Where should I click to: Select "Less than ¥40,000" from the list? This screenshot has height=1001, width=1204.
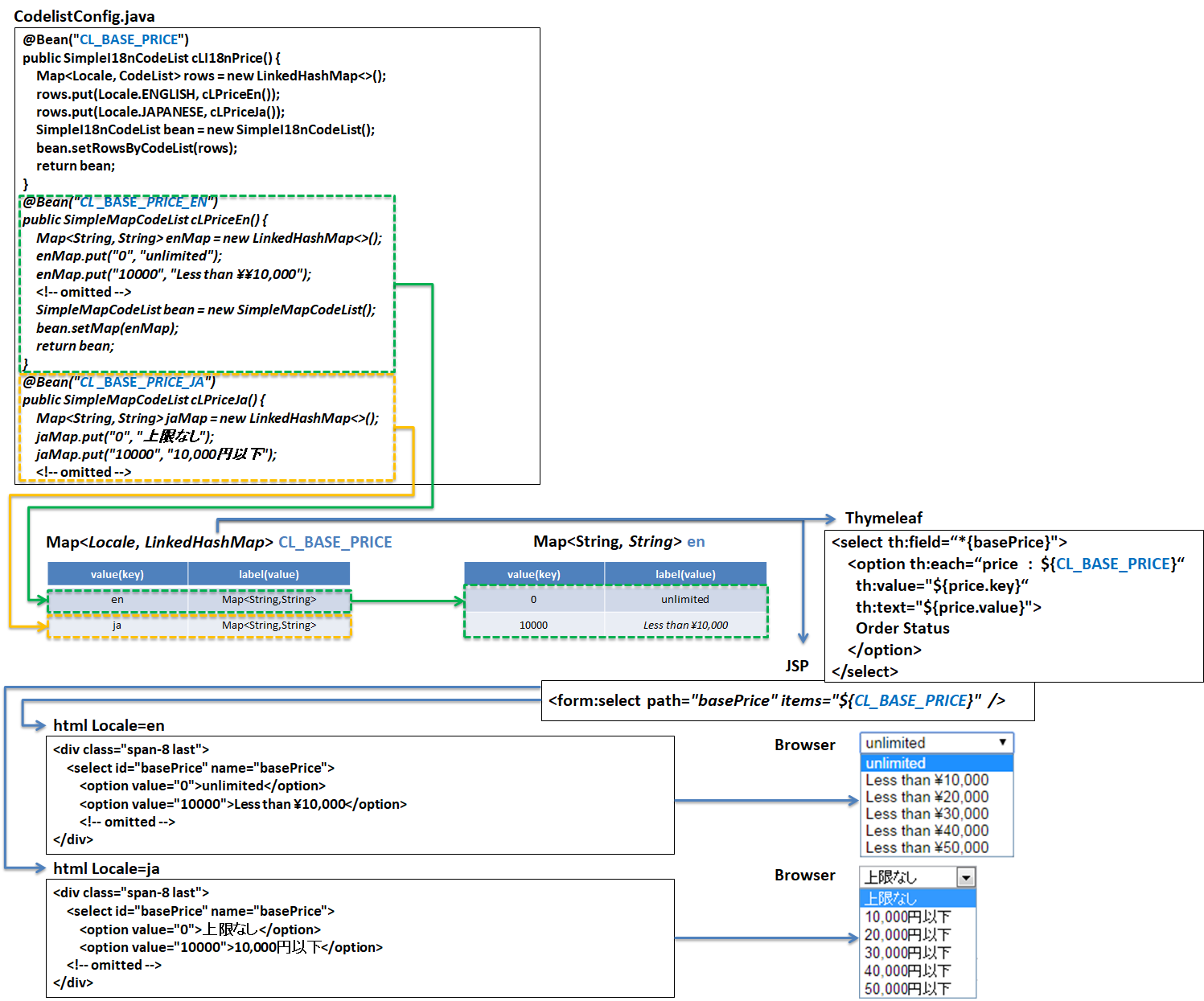pos(927,831)
